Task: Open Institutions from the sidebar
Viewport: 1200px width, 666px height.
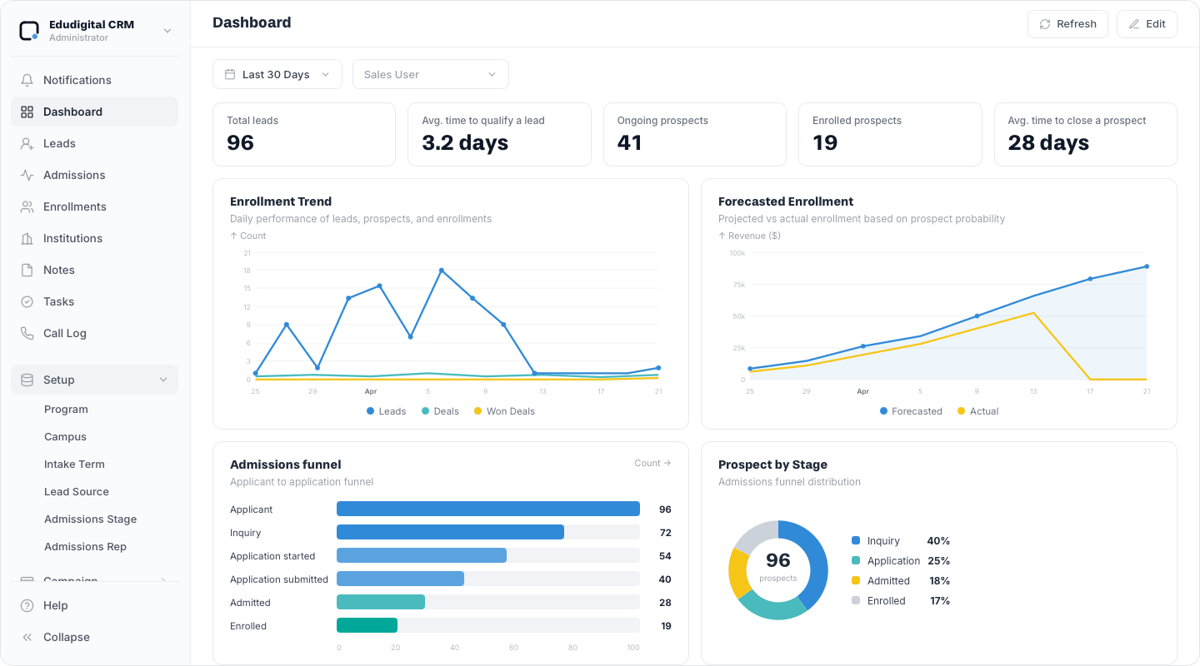Action: tap(95, 238)
